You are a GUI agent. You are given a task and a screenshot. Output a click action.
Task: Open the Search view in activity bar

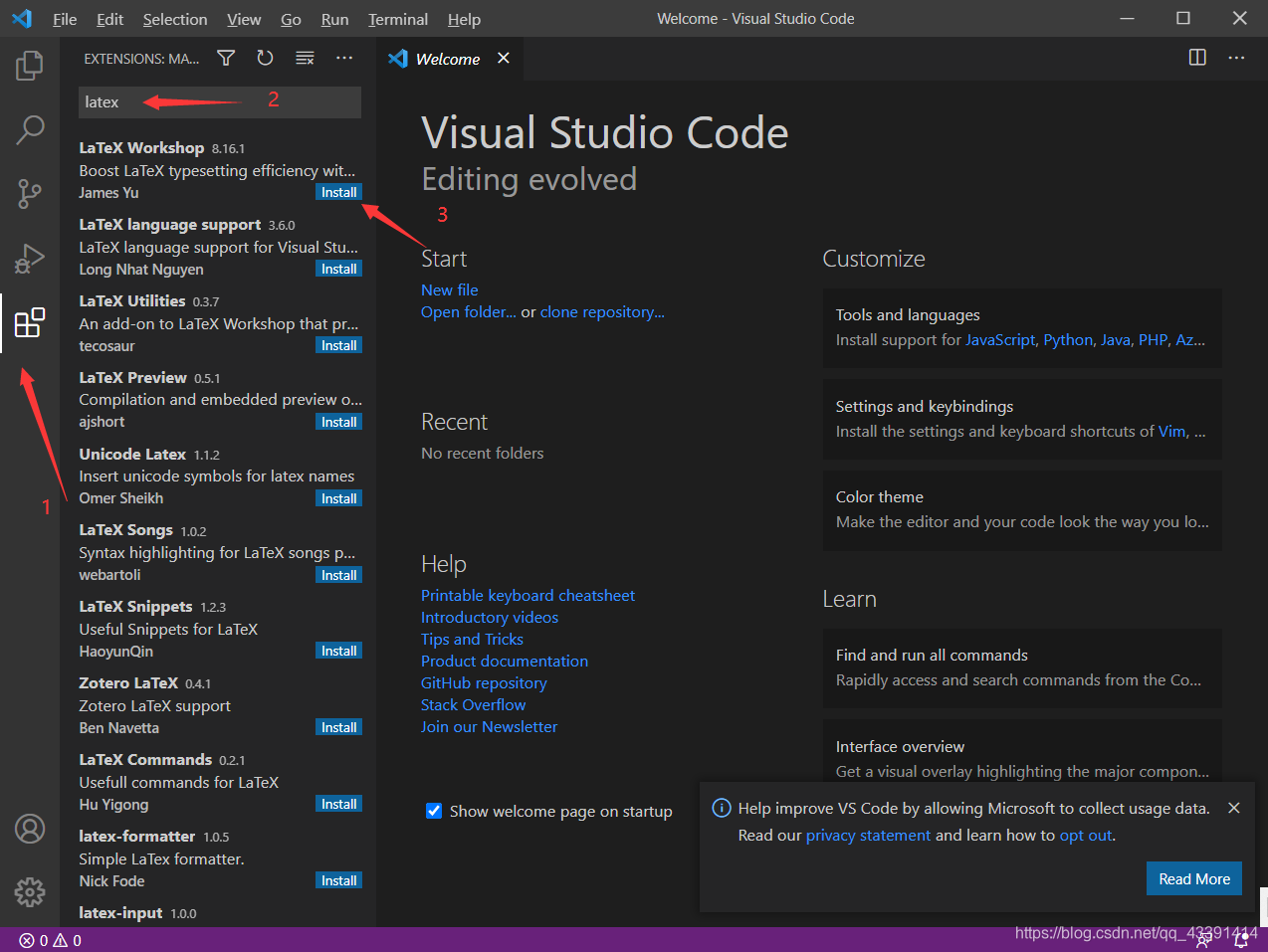[x=30, y=129]
